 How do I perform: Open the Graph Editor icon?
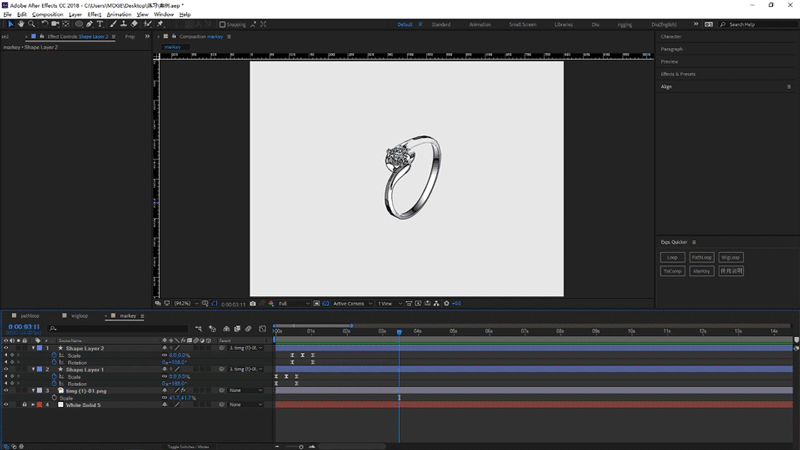pos(262,329)
